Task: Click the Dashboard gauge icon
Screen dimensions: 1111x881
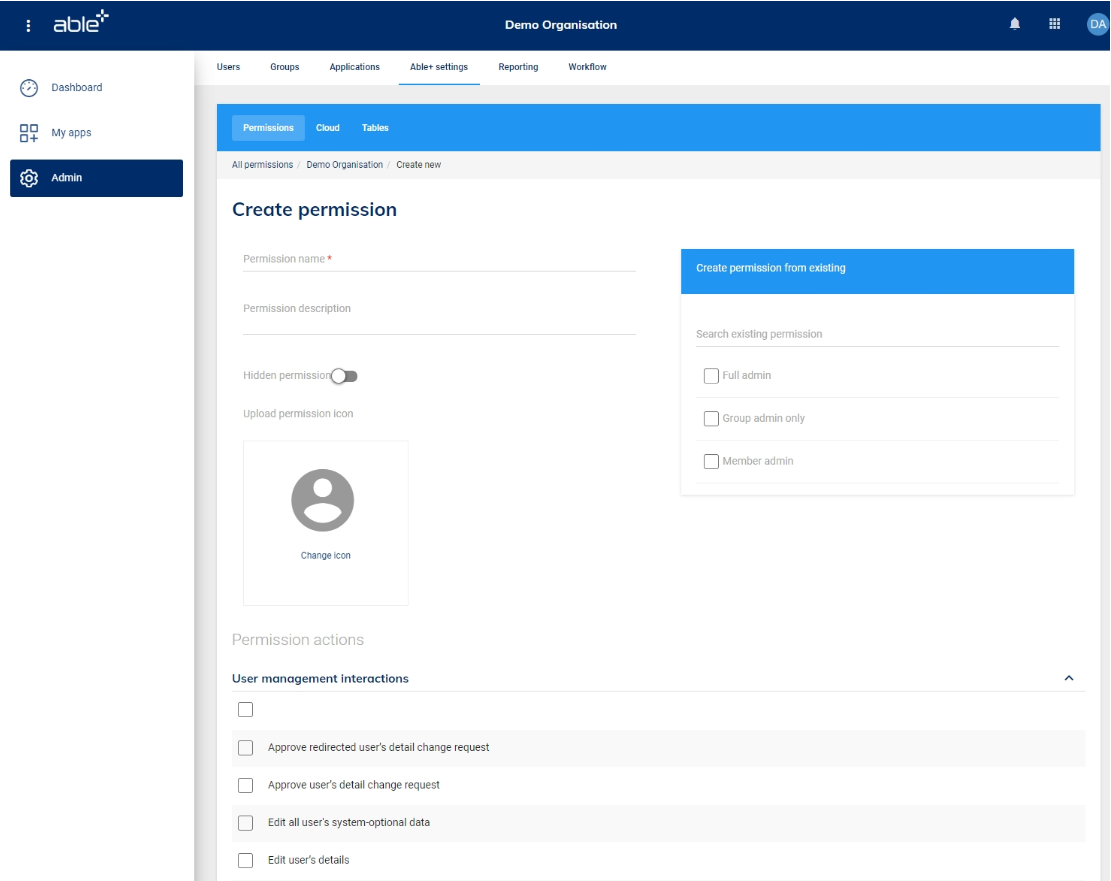Action: 29,88
